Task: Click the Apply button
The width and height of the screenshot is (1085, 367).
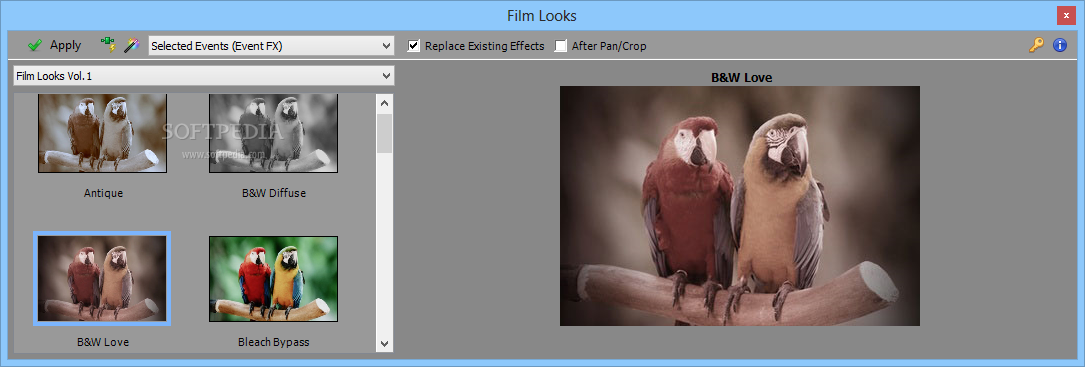Action: (x=54, y=46)
